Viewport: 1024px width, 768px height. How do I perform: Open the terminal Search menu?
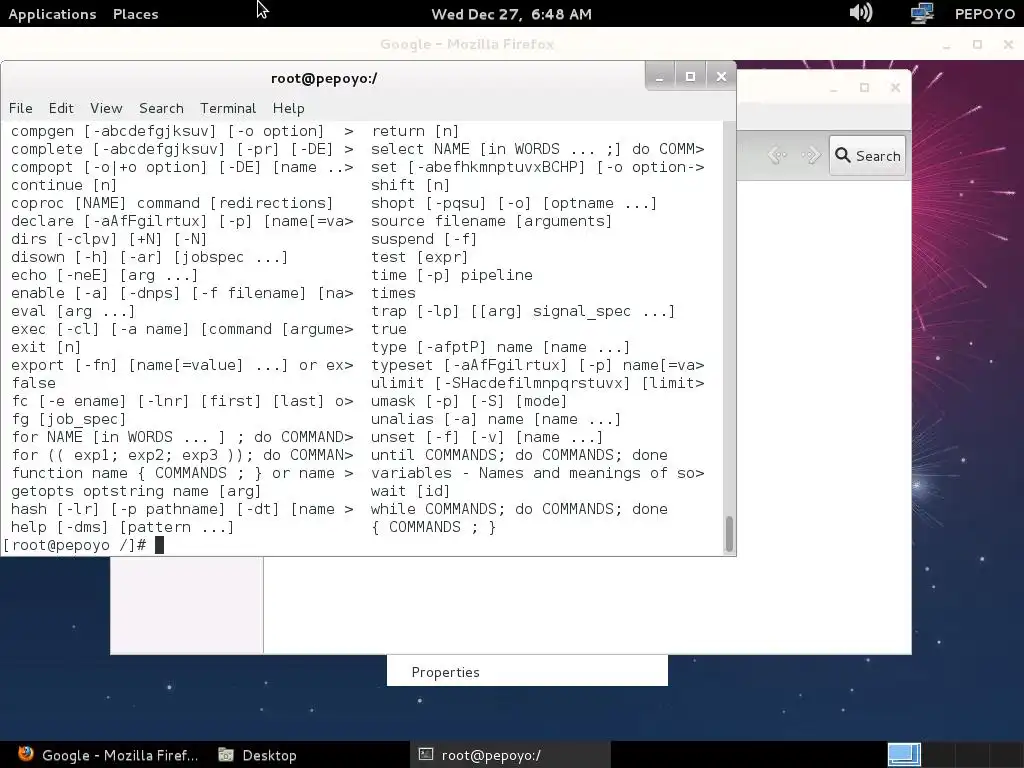(x=161, y=108)
